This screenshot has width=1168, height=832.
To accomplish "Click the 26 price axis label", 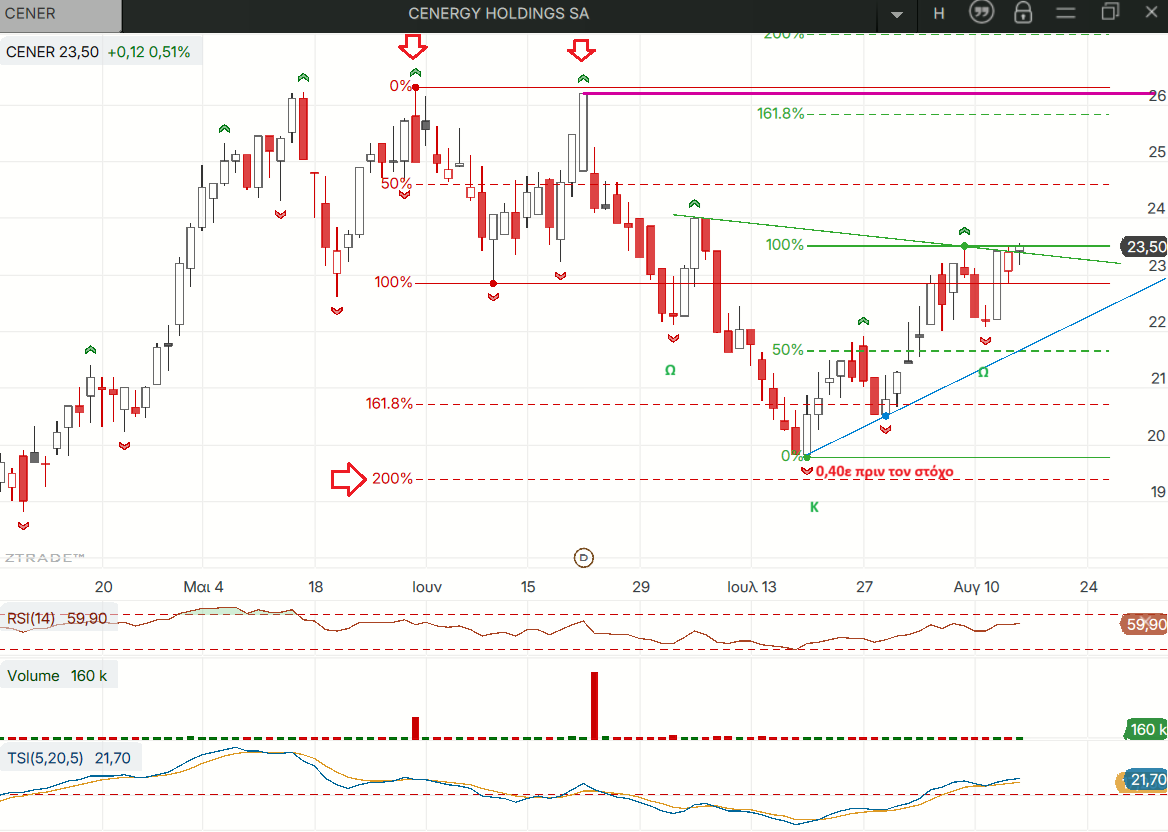I will pyautogui.click(x=1157, y=95).
